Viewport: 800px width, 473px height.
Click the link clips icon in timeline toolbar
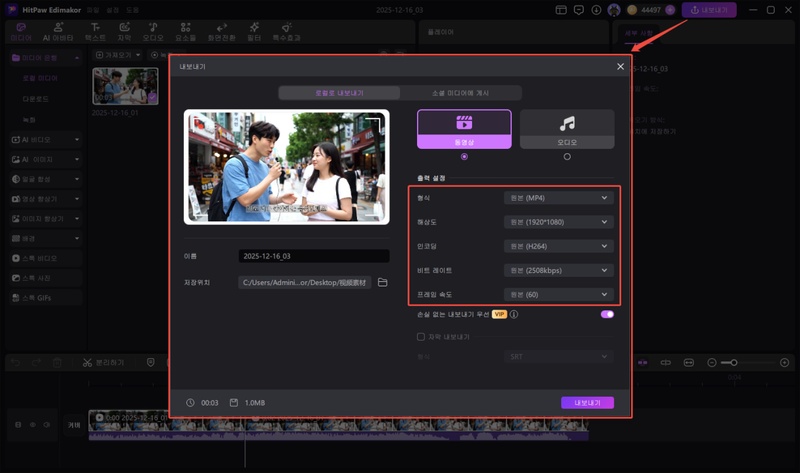tap(666, 363)
